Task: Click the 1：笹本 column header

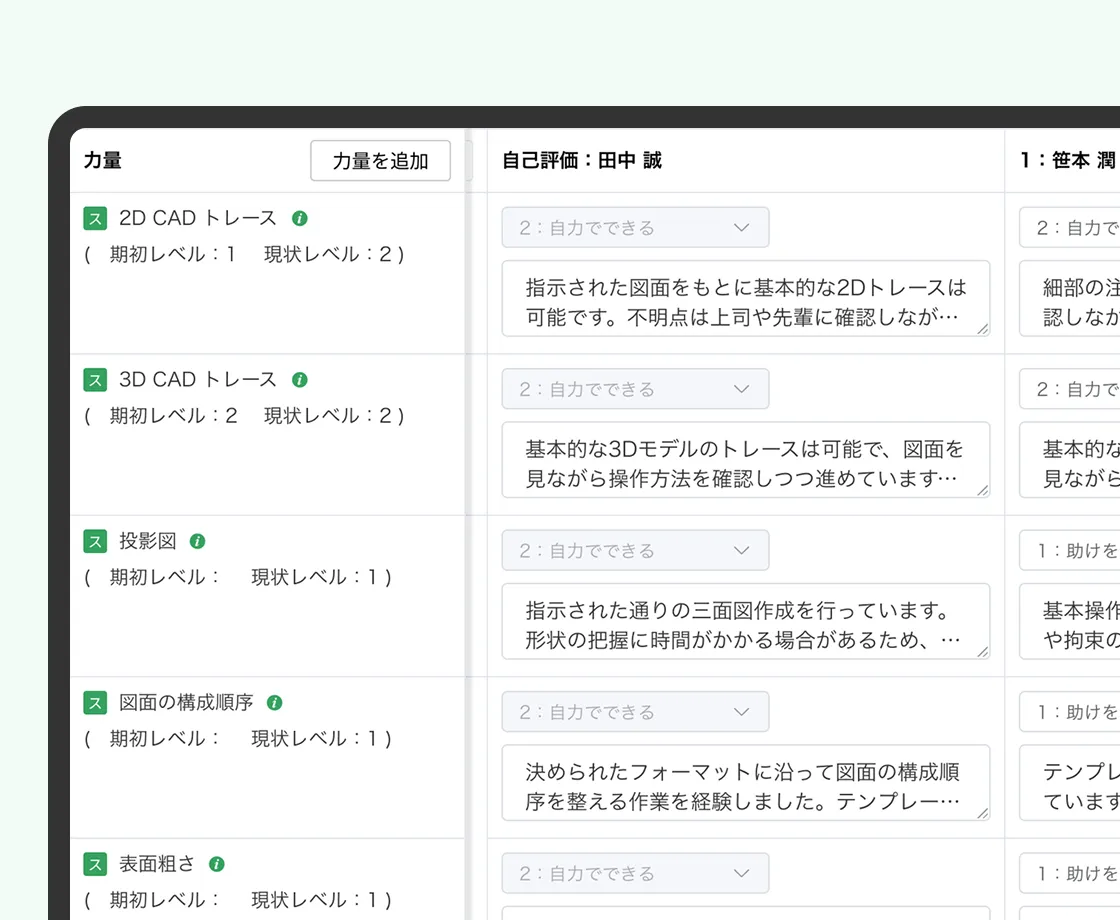Action: point(1069,161)
